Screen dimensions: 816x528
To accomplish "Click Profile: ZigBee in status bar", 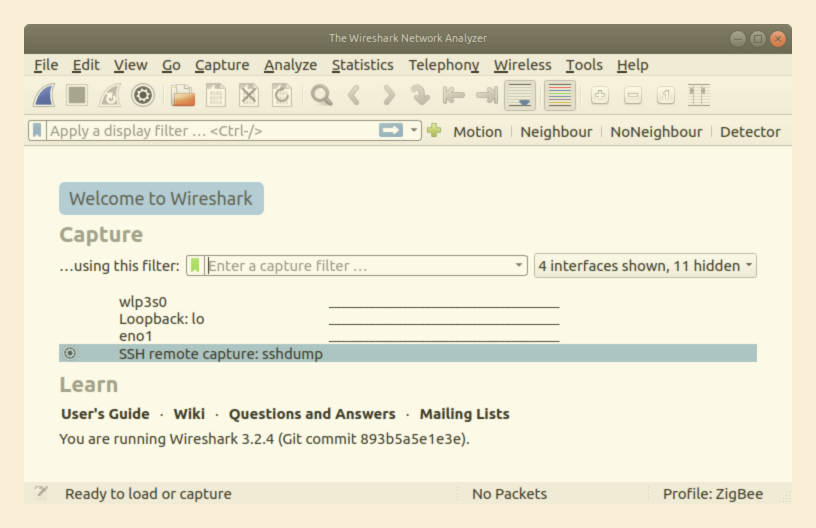I will (x=713, y=494).
